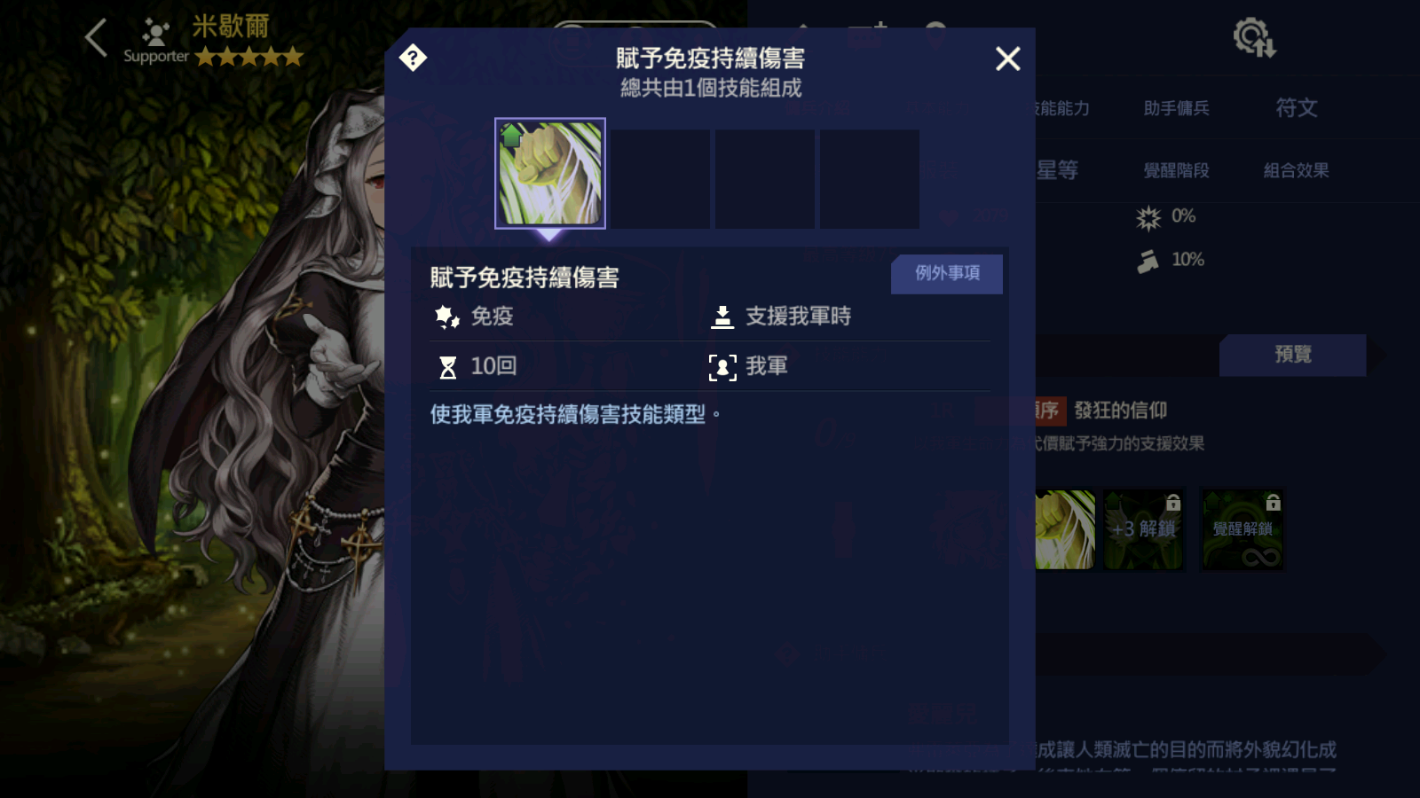Tap the locked +3 解鎖 skill
Viewport: 1420px width, 798px height.
1143,529
